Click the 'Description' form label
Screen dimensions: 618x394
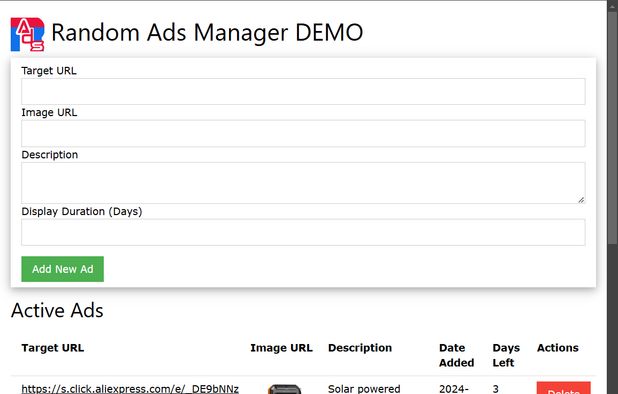pos(50,155)
